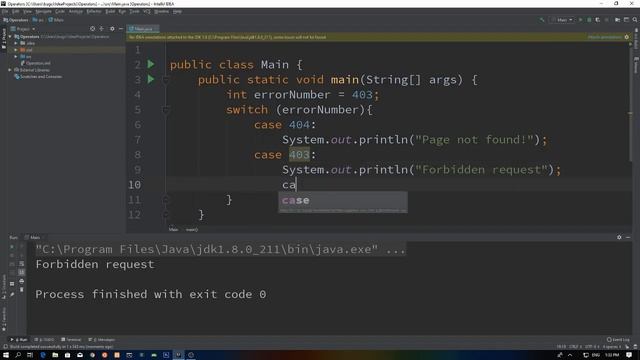Run the Main class from line 2 gutter
Screen dimensions: 640x360
151,64
